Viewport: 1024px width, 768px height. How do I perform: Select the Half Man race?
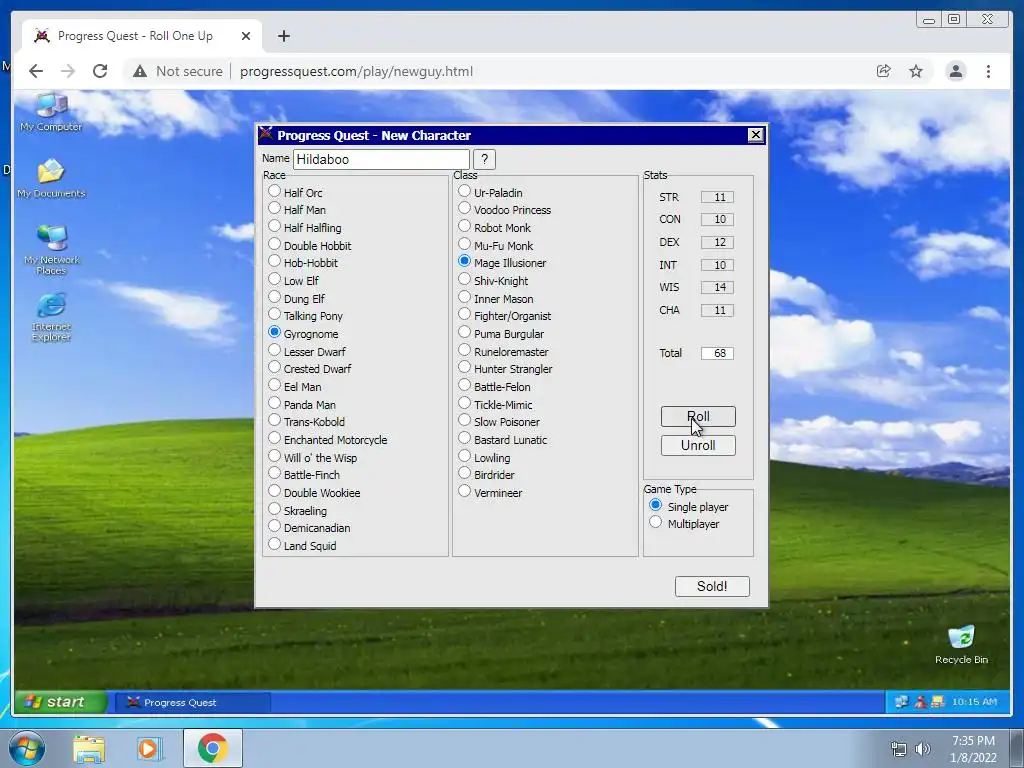coord(274,209)
